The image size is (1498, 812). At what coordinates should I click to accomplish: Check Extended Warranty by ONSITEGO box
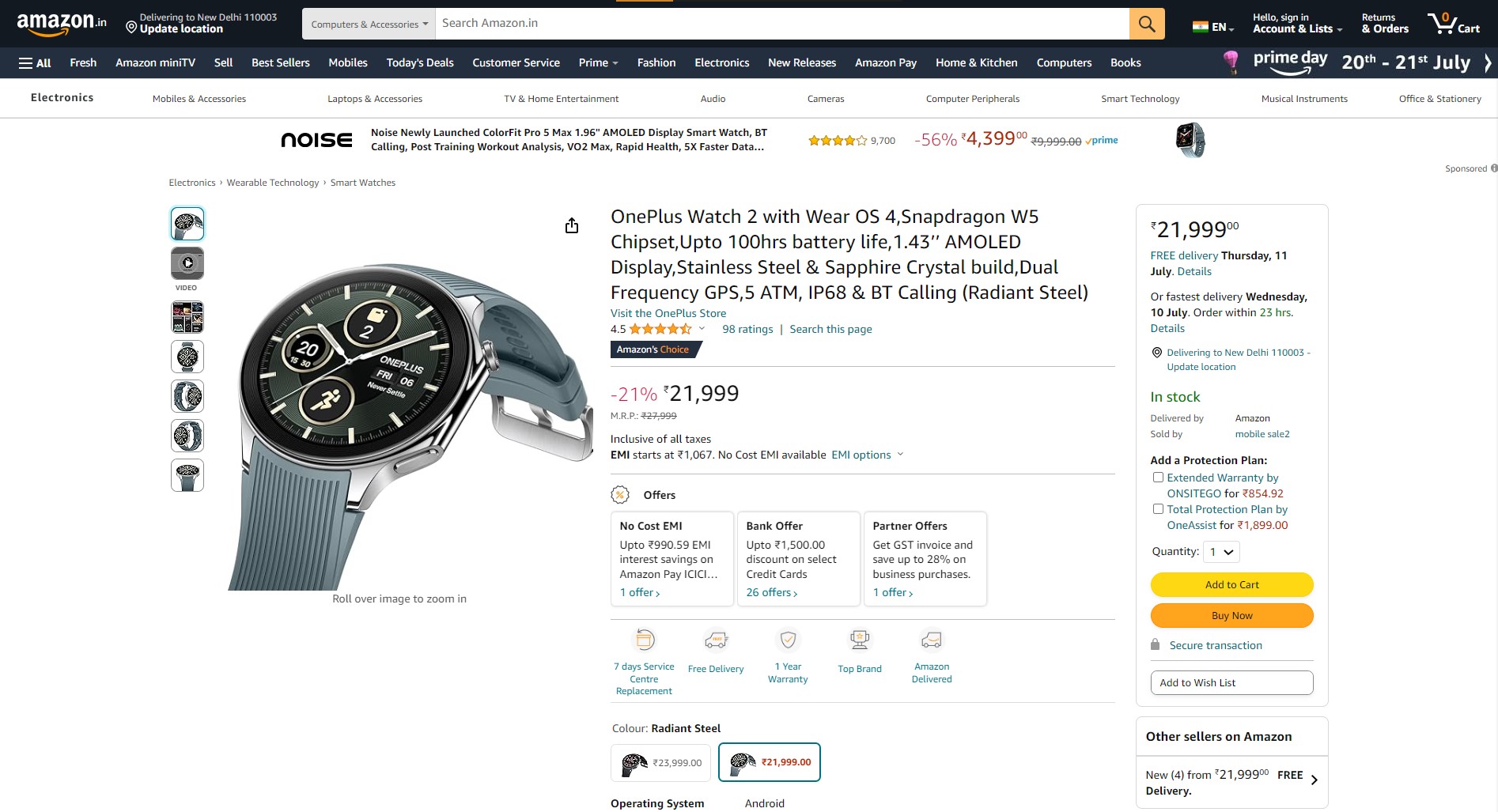1158,478
